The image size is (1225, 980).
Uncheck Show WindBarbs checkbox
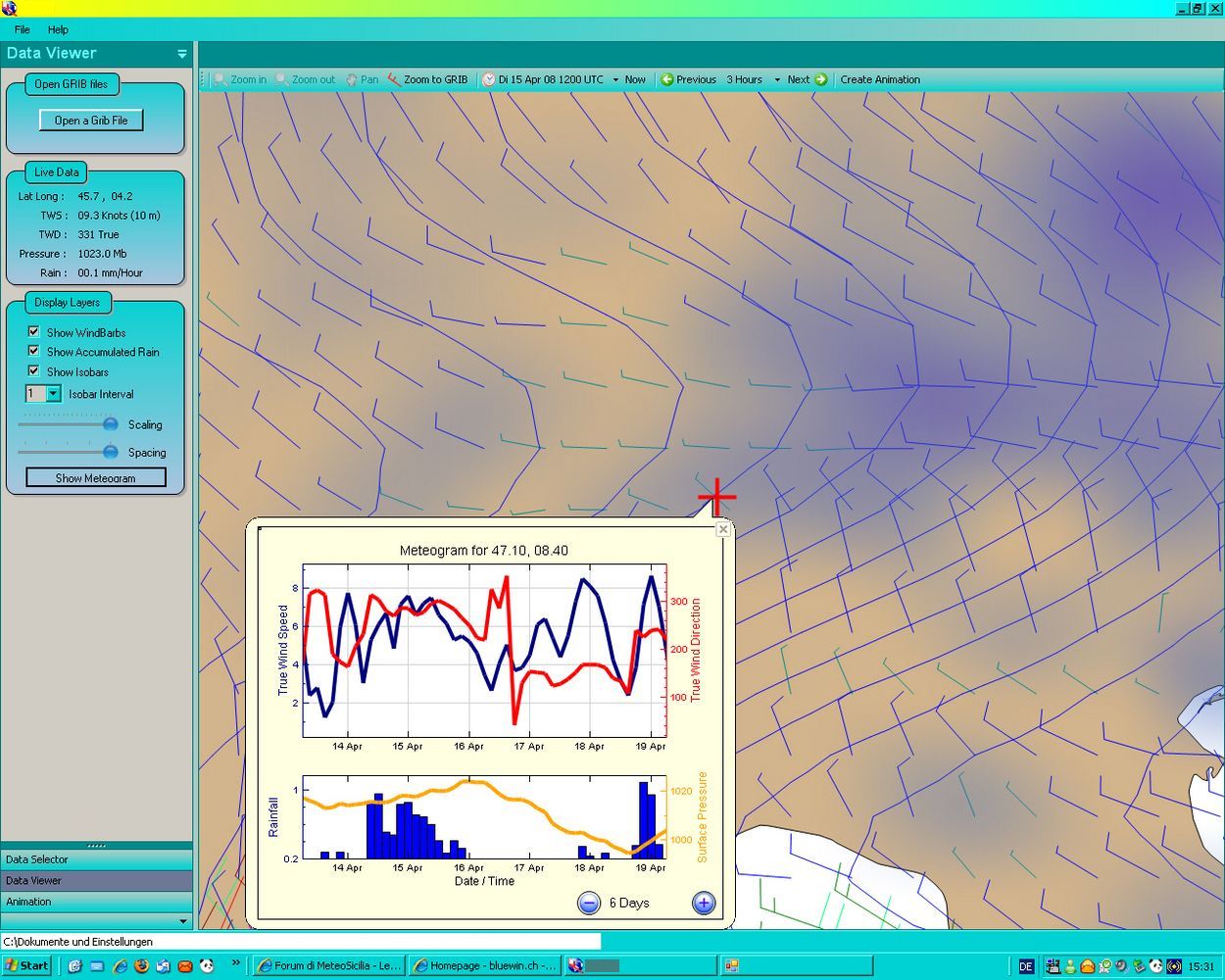pyautogui.click(x=33, y=332)
